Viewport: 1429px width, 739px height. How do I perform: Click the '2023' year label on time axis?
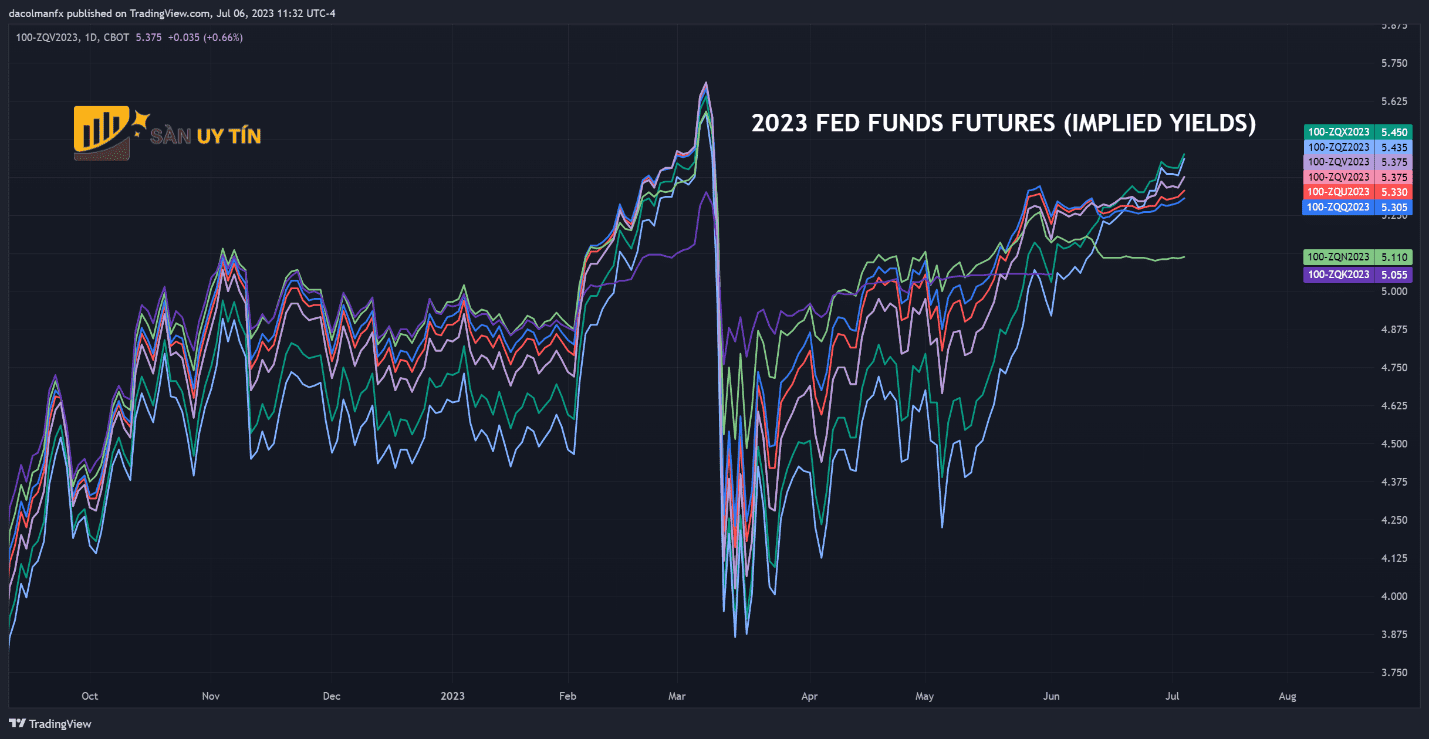(453, 696)
